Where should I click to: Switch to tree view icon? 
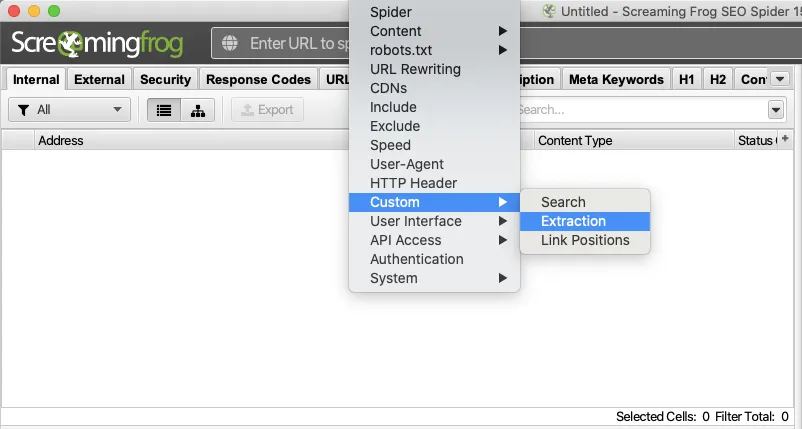tap(198, 110)
